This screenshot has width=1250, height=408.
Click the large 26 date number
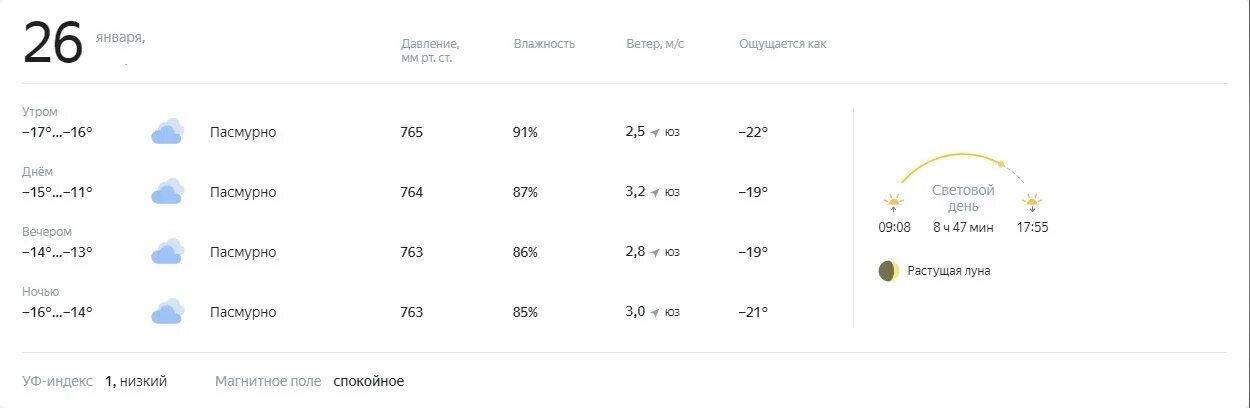tap(52, 44)
